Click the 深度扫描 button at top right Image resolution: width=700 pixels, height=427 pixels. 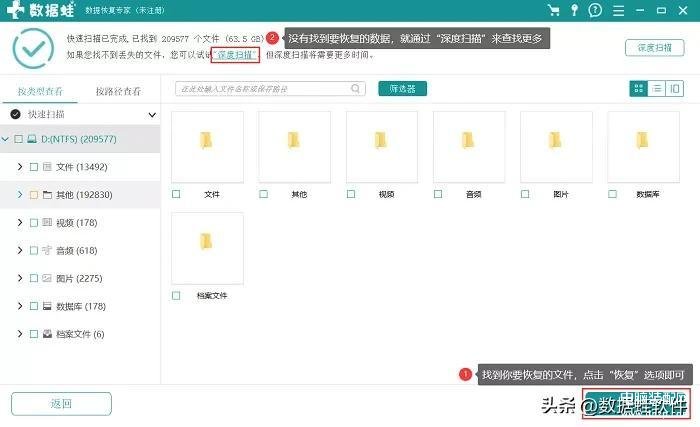click(654, 48)
